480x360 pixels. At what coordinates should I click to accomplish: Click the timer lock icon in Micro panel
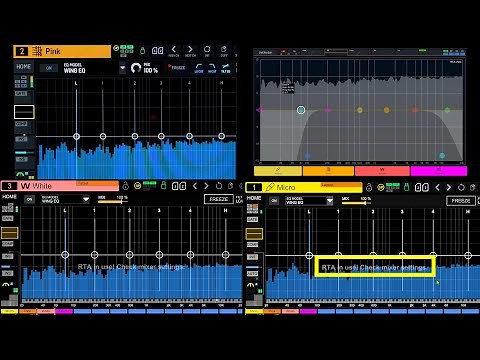pyautogui.click(x=369, y=188)
